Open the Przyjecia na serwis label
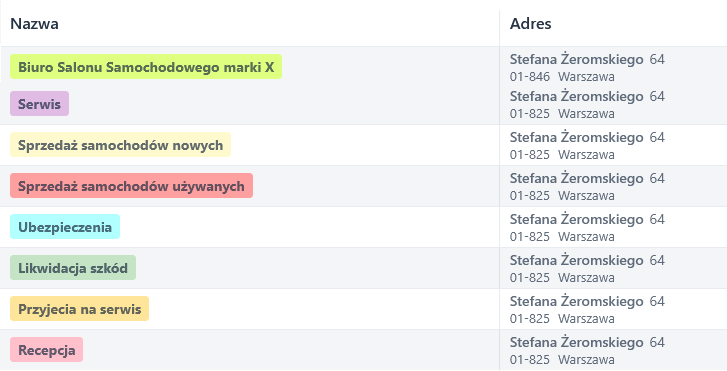 pos(79,308)
